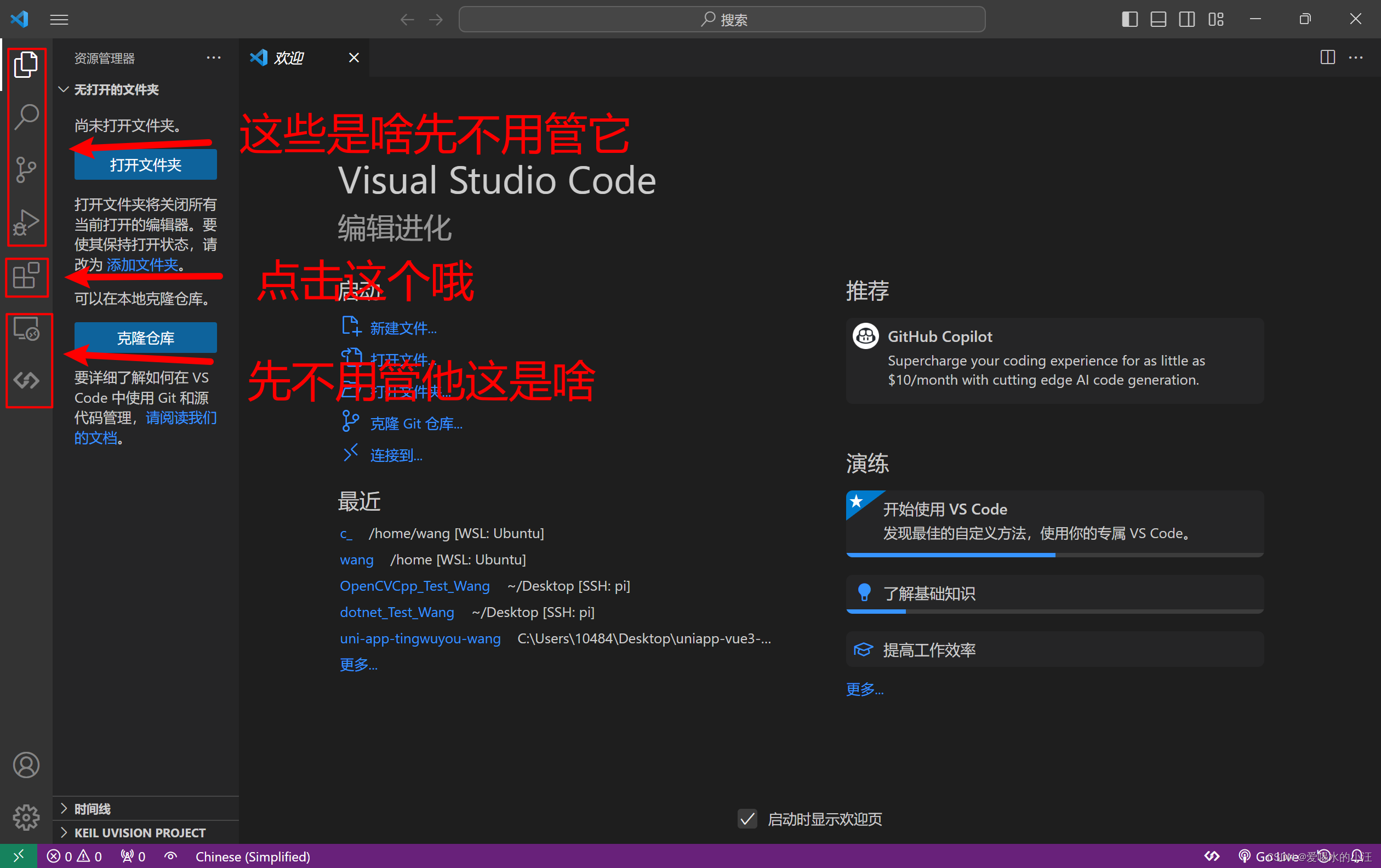Click the eye icon in status bar

pyautogui.click(x=170, y=856)
